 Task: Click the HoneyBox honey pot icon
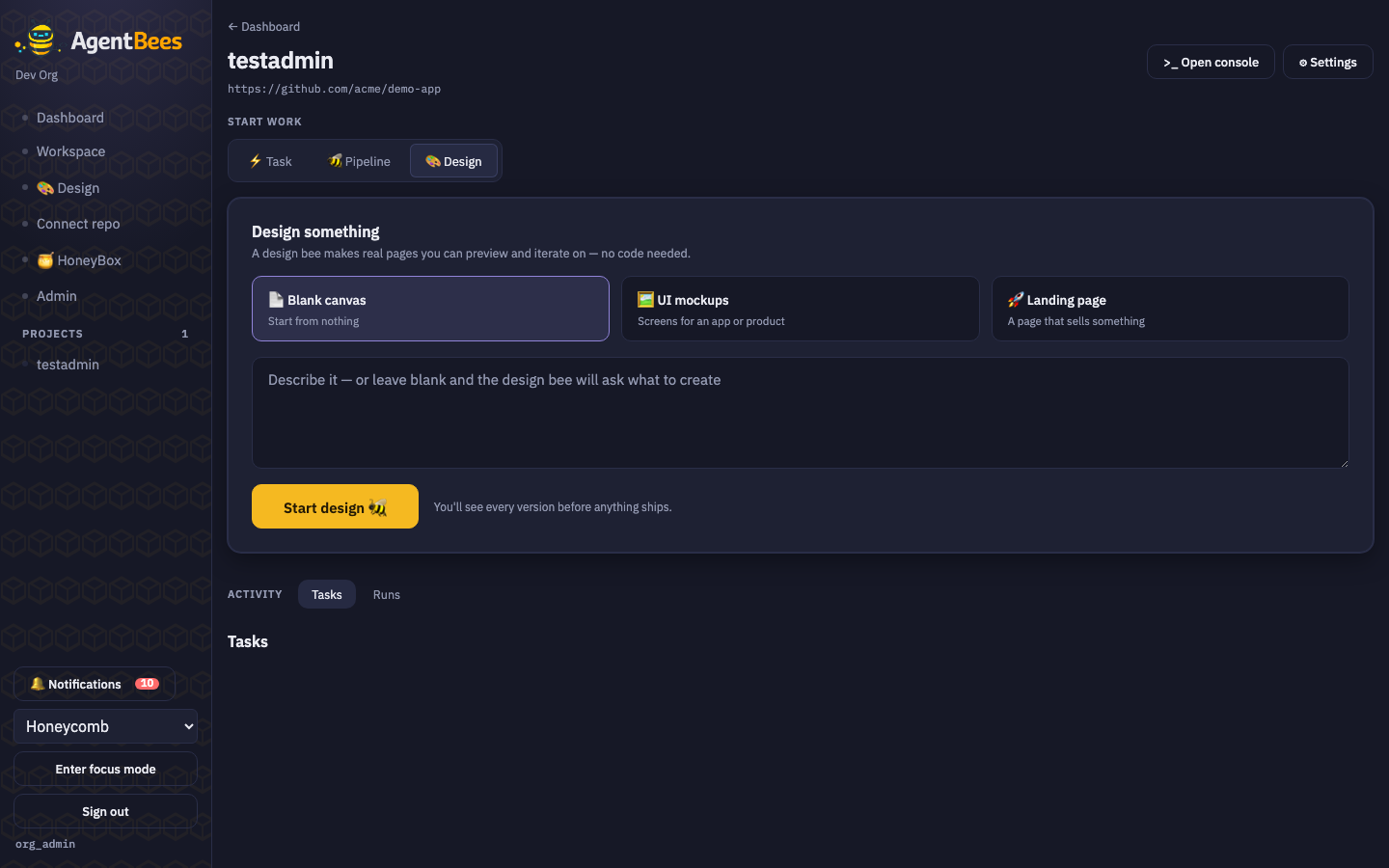click(x=45, y=260)
